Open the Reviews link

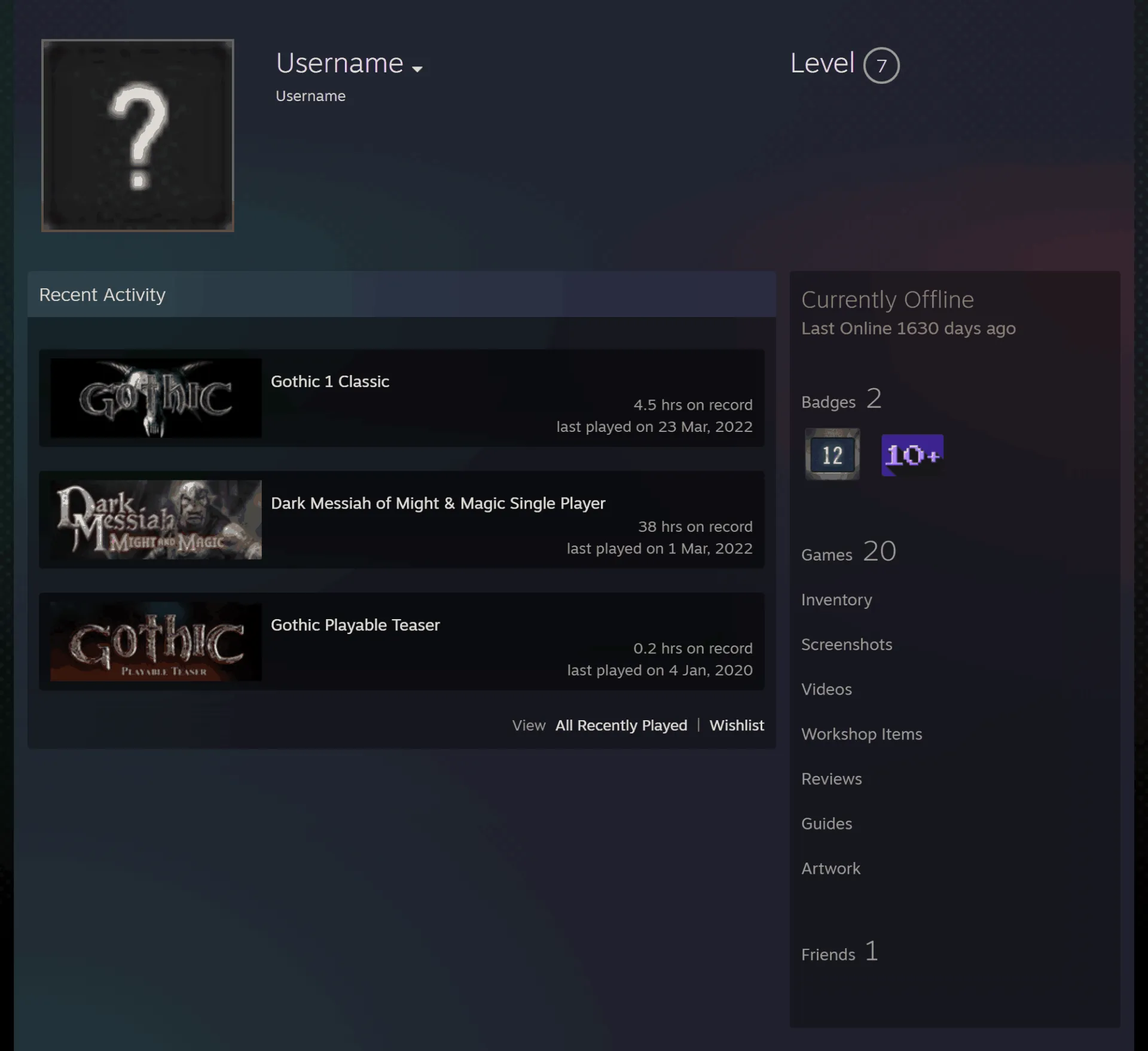(x=832, y=779)
